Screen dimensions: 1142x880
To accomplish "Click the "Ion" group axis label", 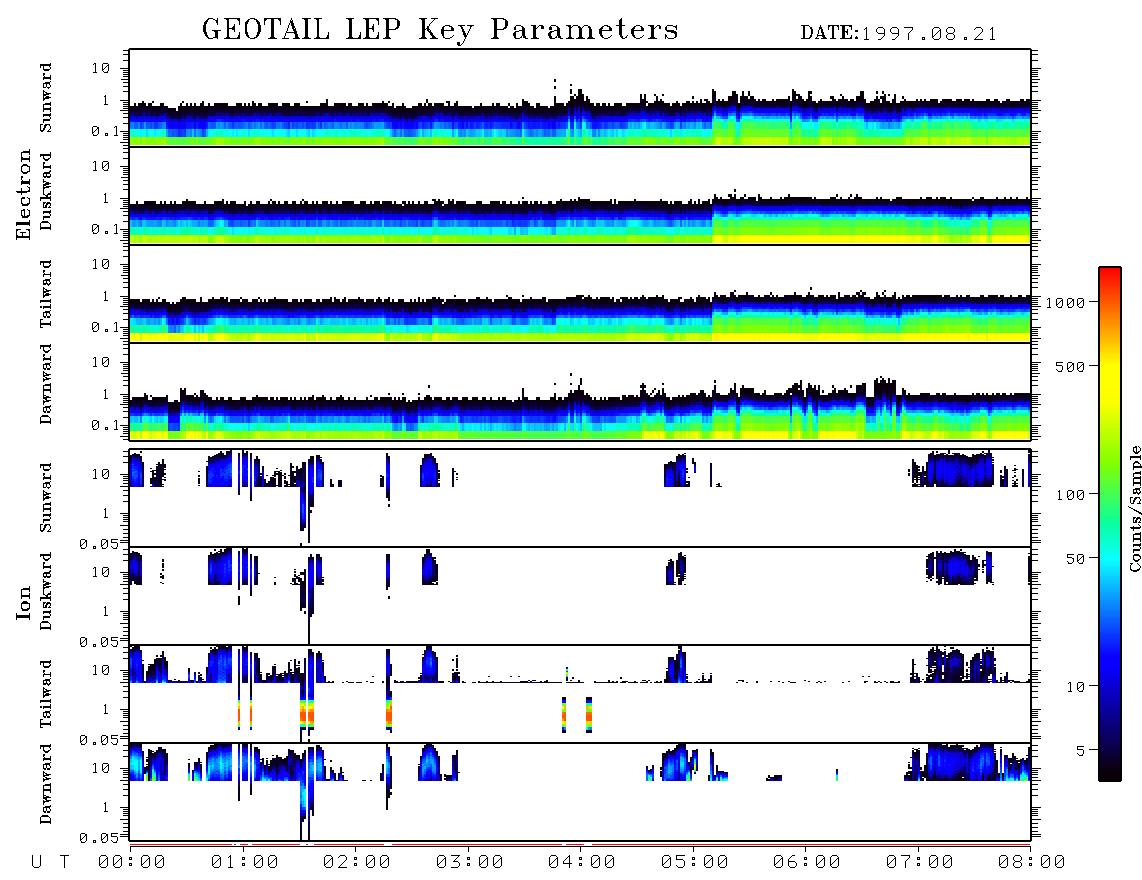I will [x=24, y=602].
